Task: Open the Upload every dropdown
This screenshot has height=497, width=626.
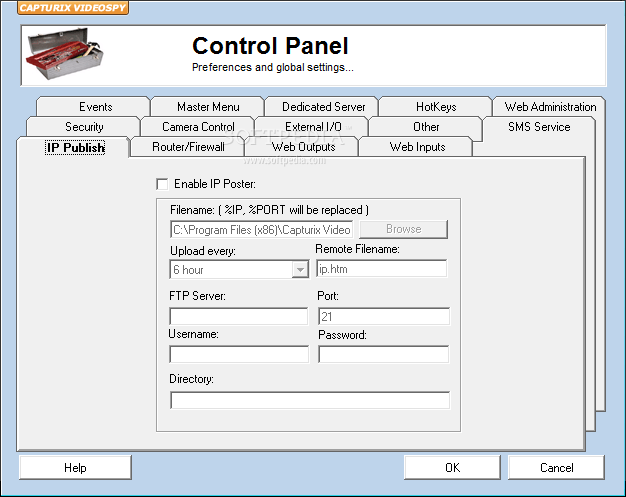Action: (x=300, y=270)
